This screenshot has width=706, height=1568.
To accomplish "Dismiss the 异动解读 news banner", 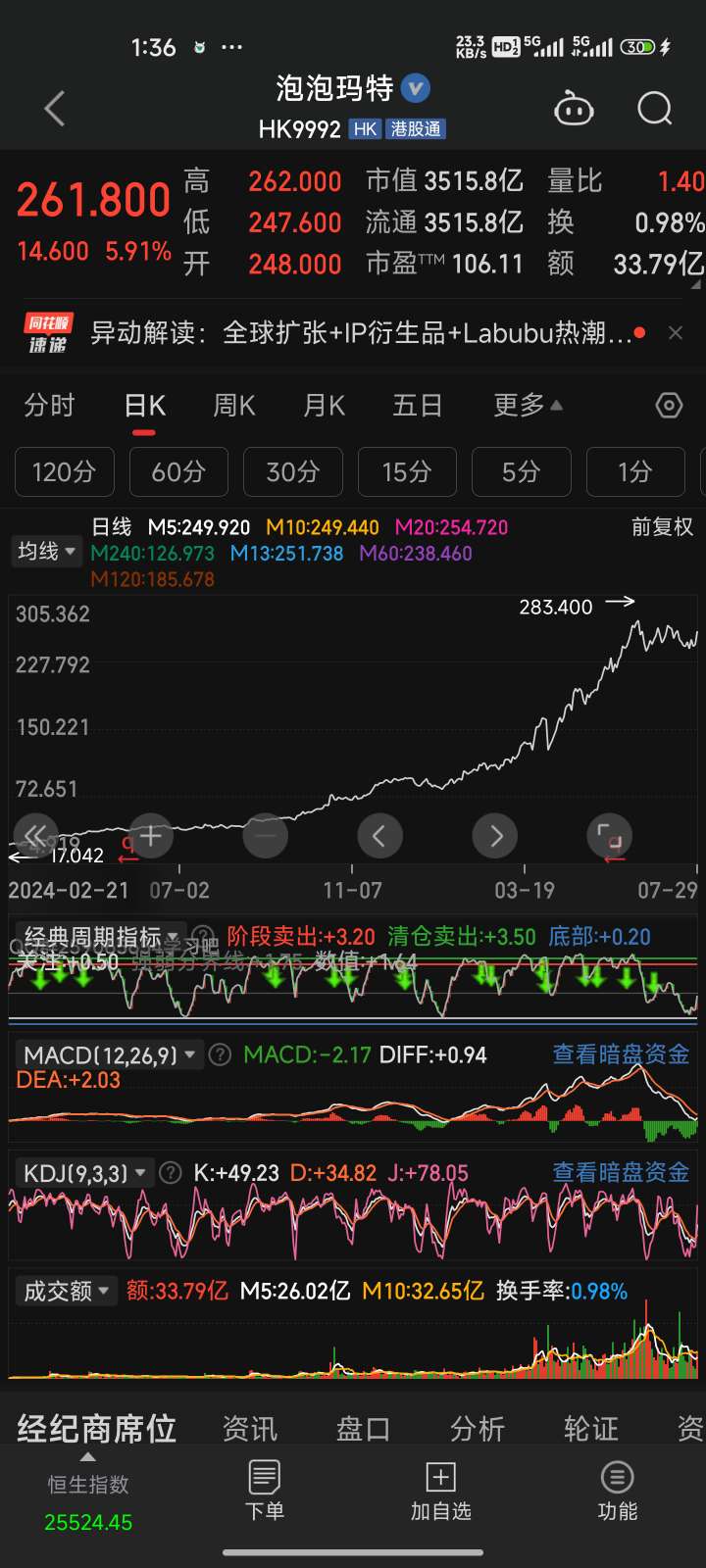I will (x=675, y=333).
